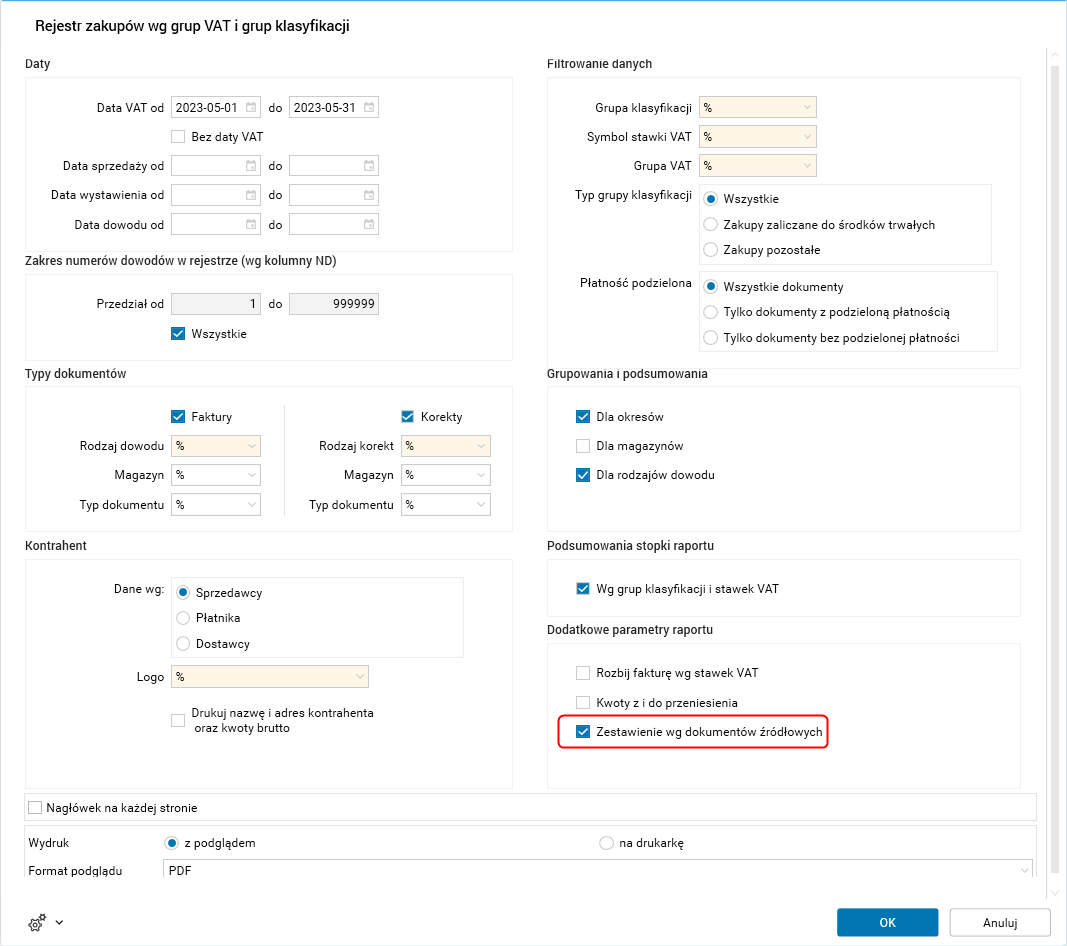Click the gear settings icon at bottom left
This screenshot has width=1067, height=946.
[38, 922]
